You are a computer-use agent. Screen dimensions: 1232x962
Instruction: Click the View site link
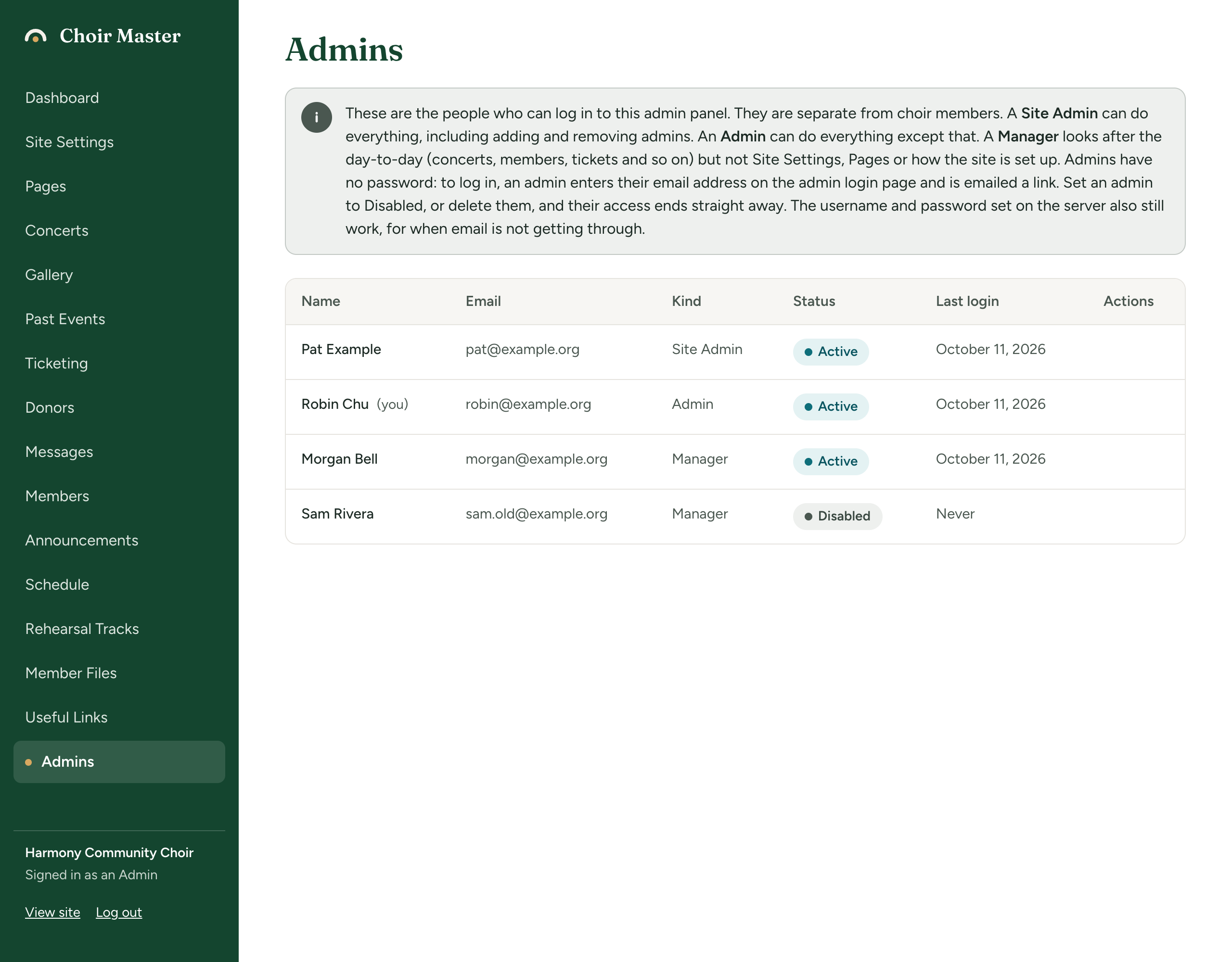tap(52, 912)
